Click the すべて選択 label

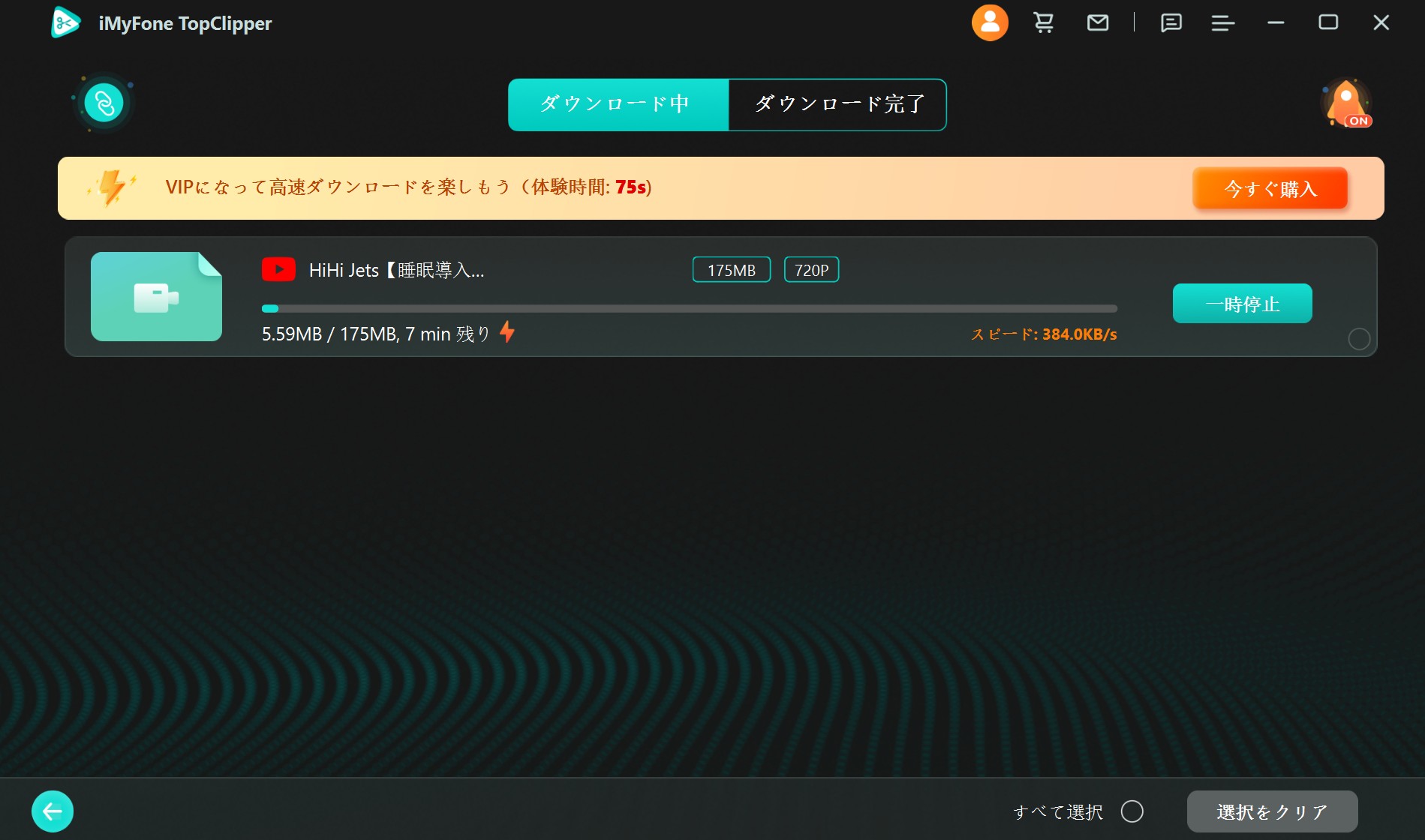tap(1058, 812)
